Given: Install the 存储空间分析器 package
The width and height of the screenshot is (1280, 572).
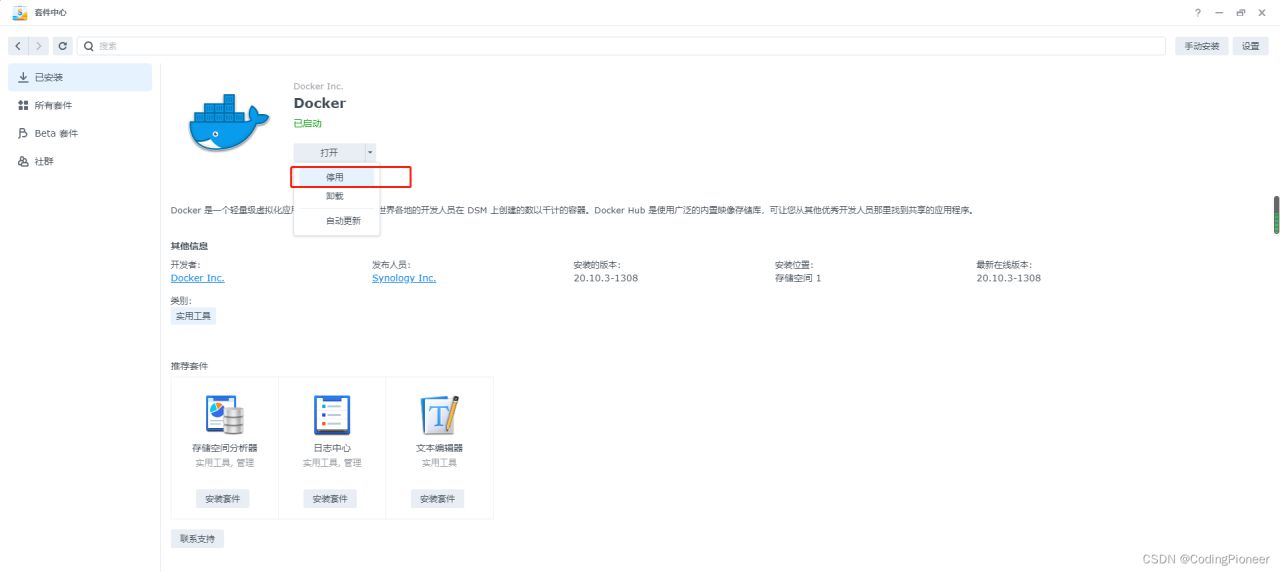Looking at the screenshot, I should (x=223, y=499).
